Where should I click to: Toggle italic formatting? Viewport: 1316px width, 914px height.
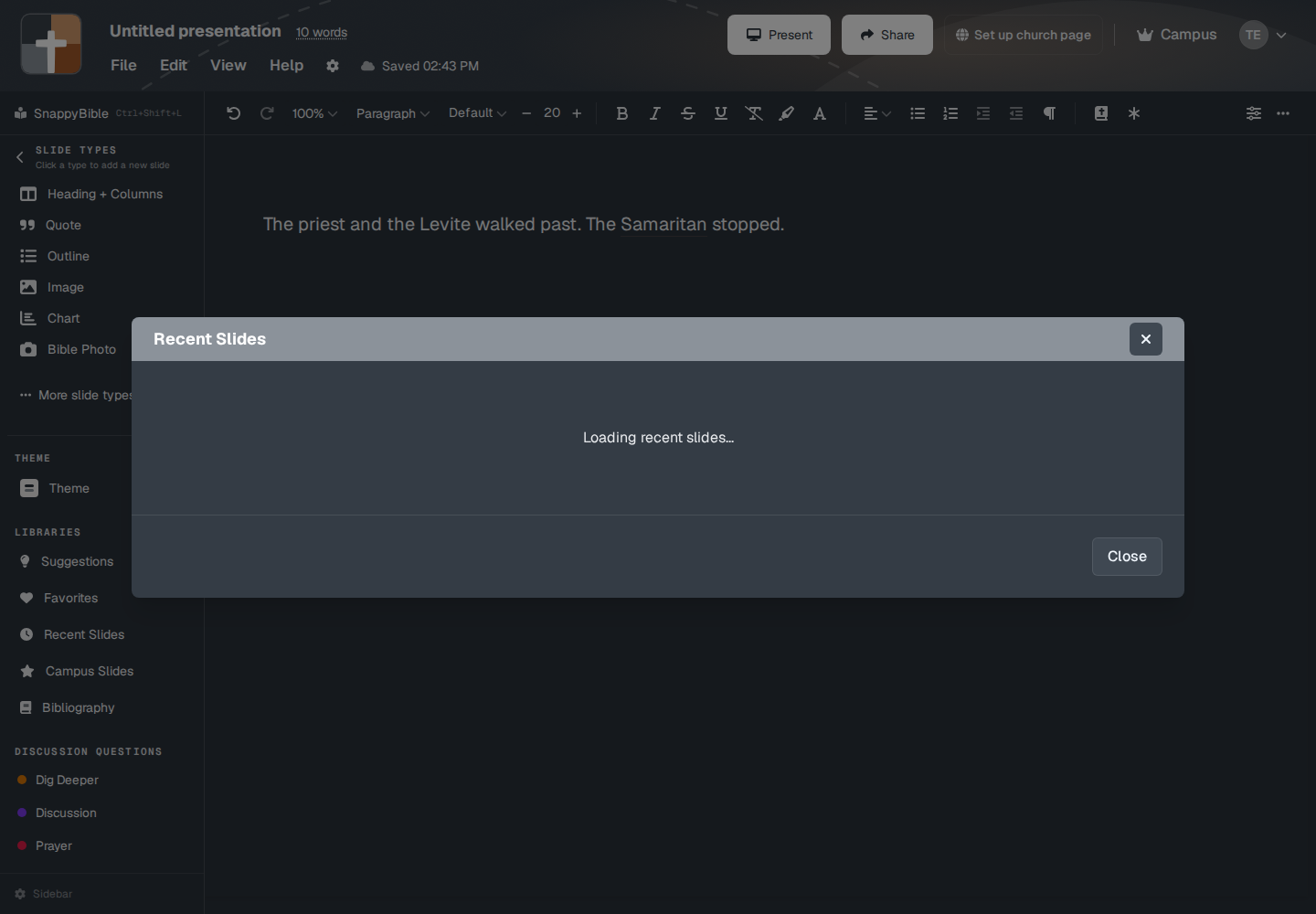coord(655,113)
